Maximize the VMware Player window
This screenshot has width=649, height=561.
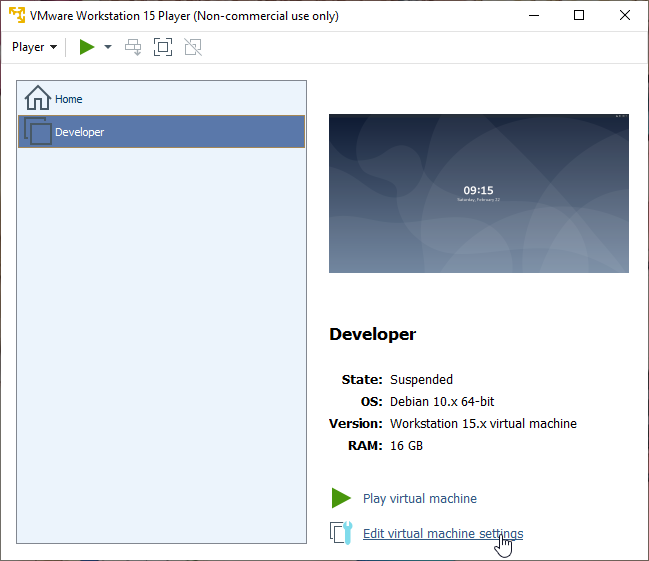[x=579, y=16]
